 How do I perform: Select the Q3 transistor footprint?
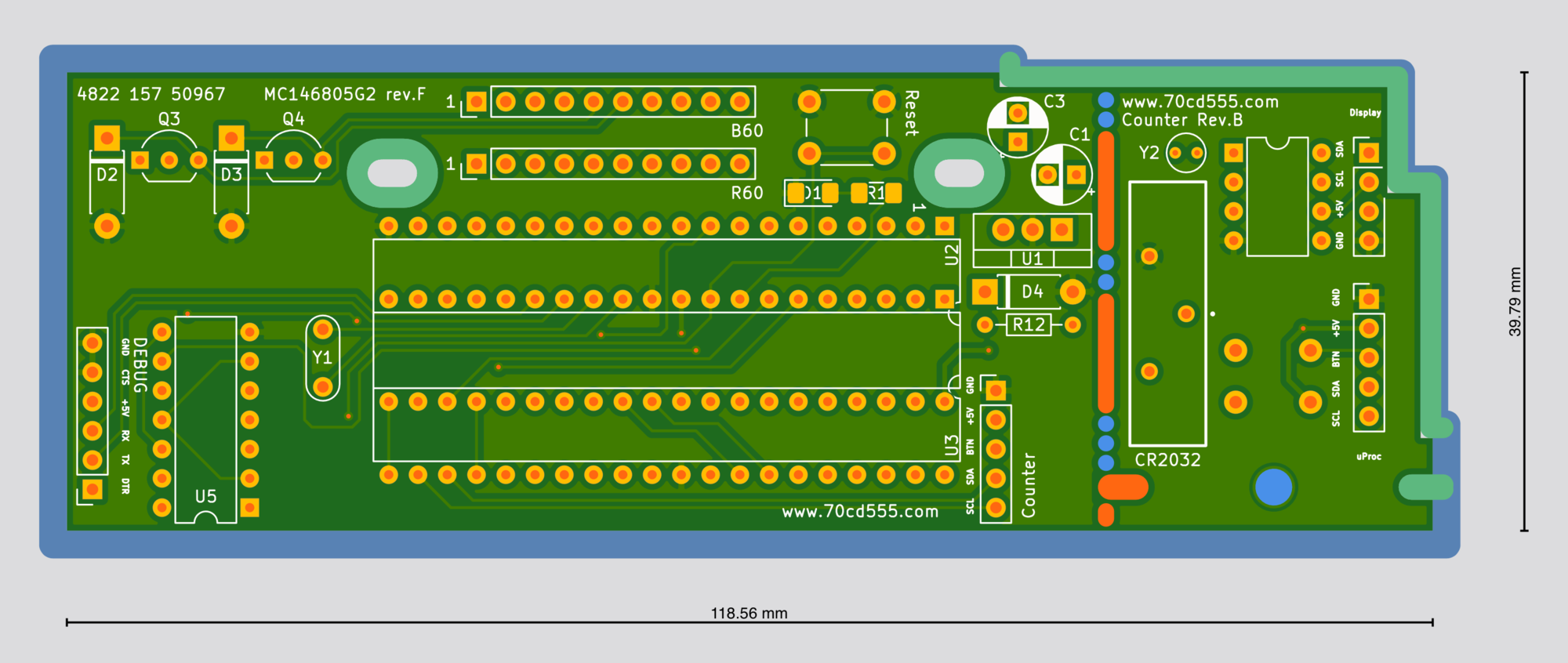(169, 156)
